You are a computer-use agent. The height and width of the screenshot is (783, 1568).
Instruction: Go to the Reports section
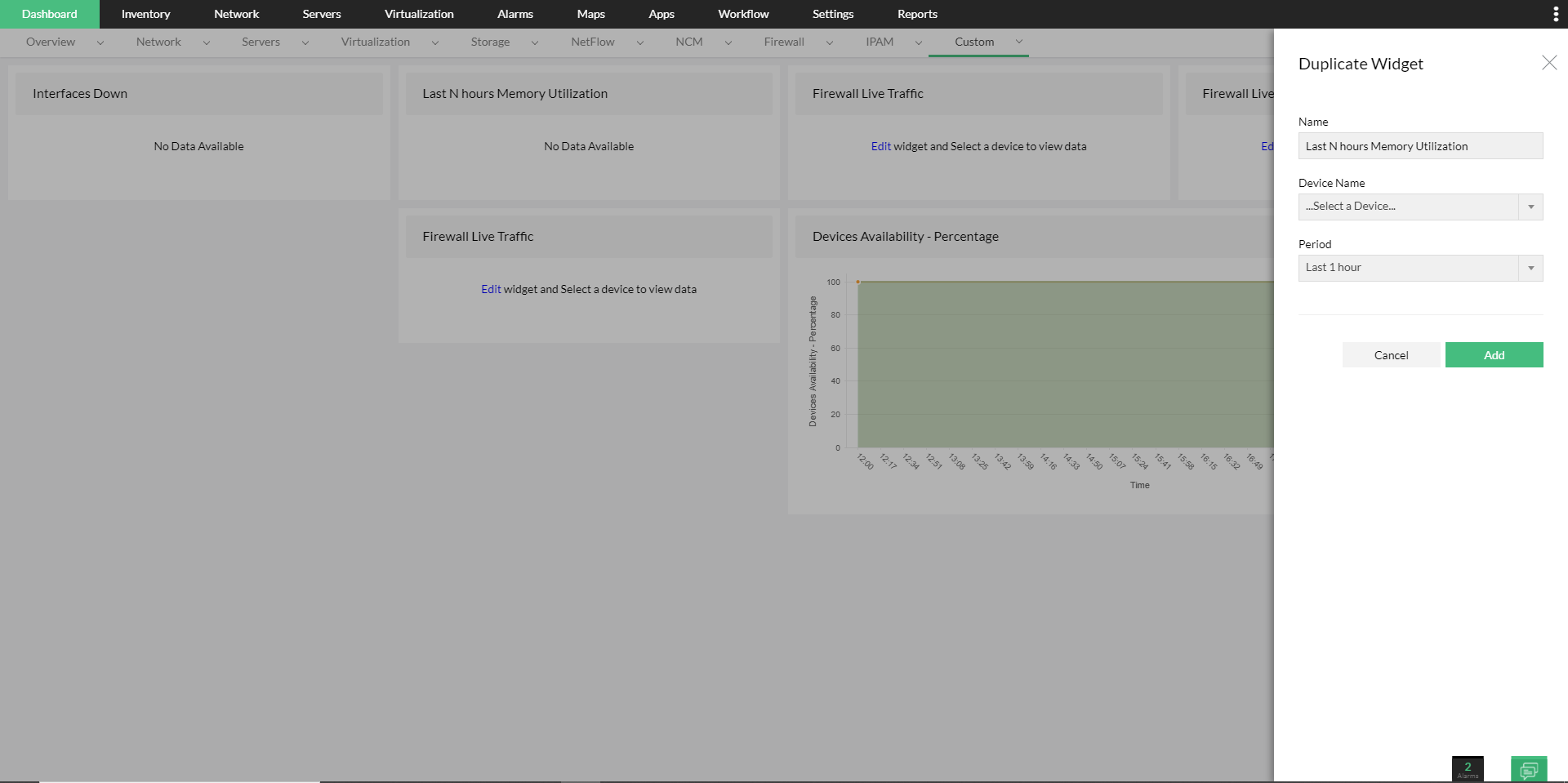[x=917, y=14]
